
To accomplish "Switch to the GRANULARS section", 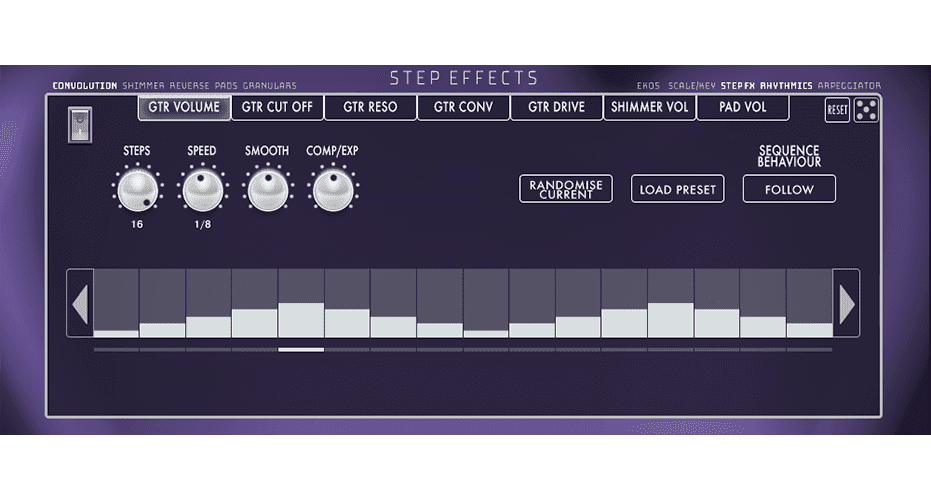I will (270, 86).
